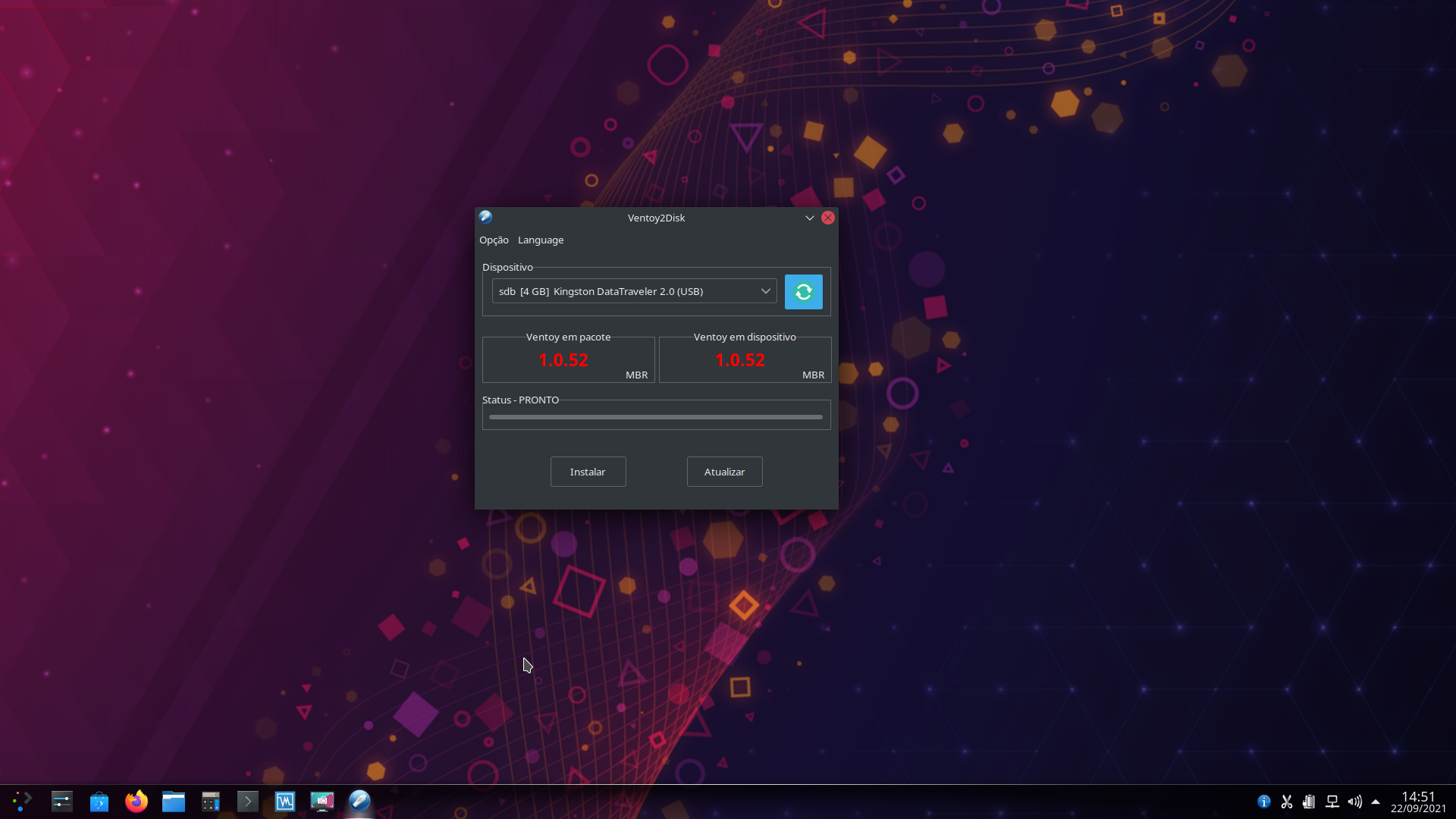Click the Instalar button

coord(588,471)
